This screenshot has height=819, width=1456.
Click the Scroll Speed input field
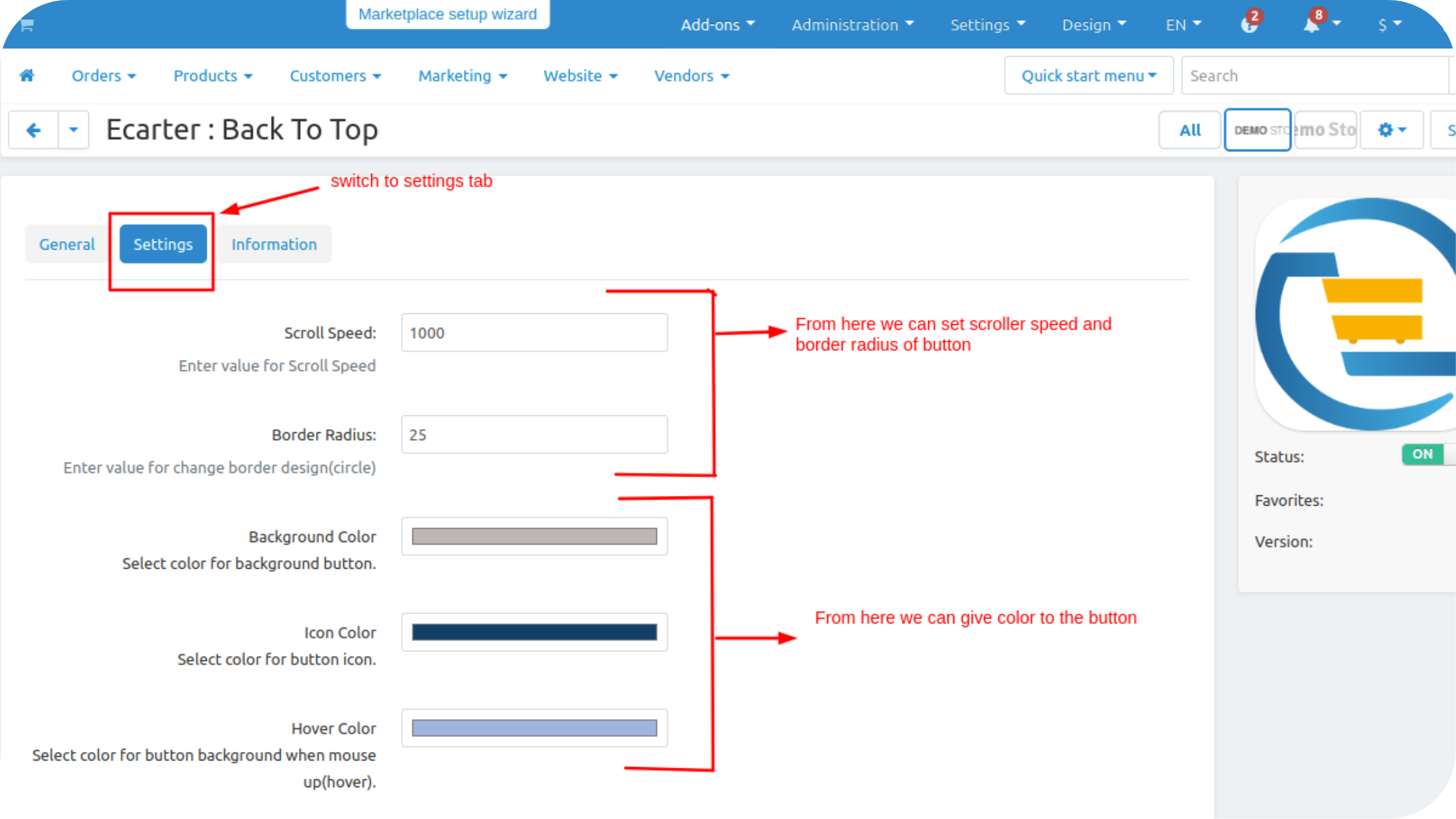534,333
